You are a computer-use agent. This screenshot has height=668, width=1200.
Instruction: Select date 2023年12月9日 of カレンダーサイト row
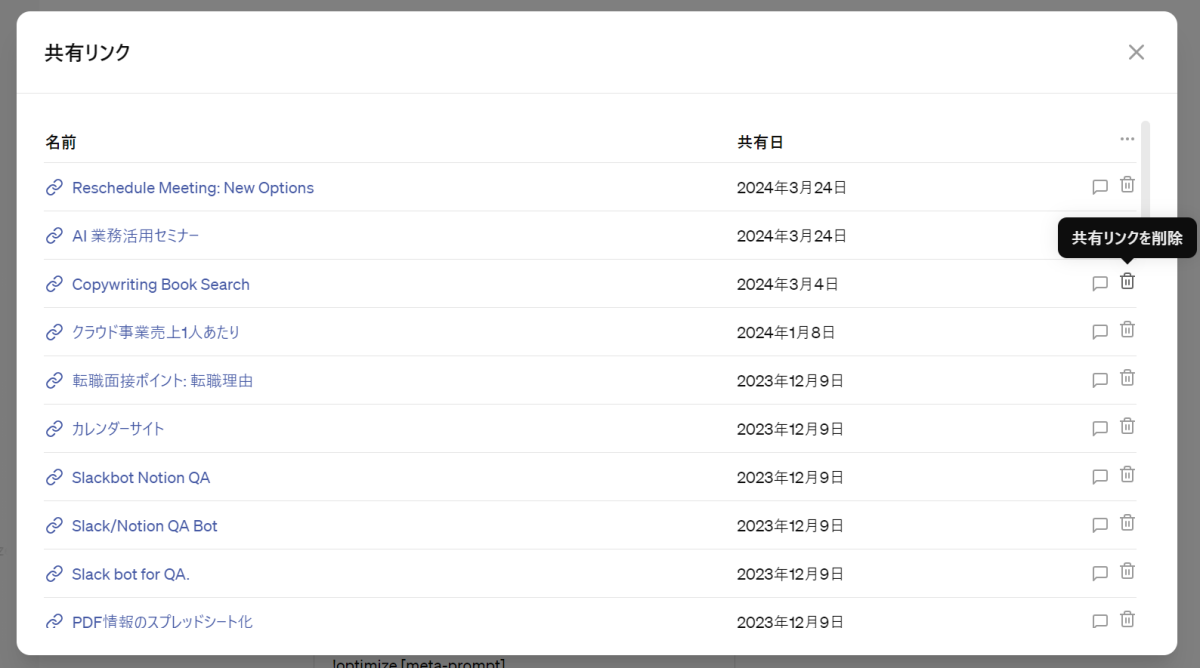[x=790, y=429]
